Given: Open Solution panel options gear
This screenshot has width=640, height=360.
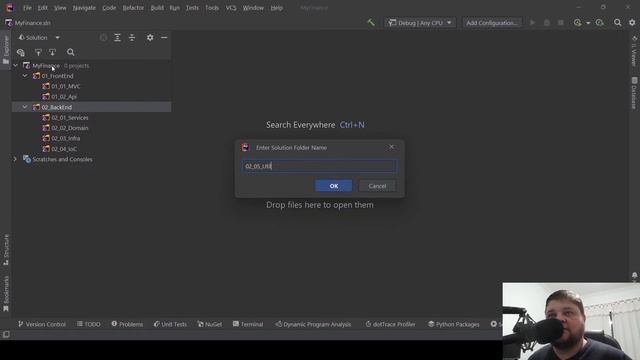Looking at the screenshot, I should pyautogui.click(x=150, y=38).
